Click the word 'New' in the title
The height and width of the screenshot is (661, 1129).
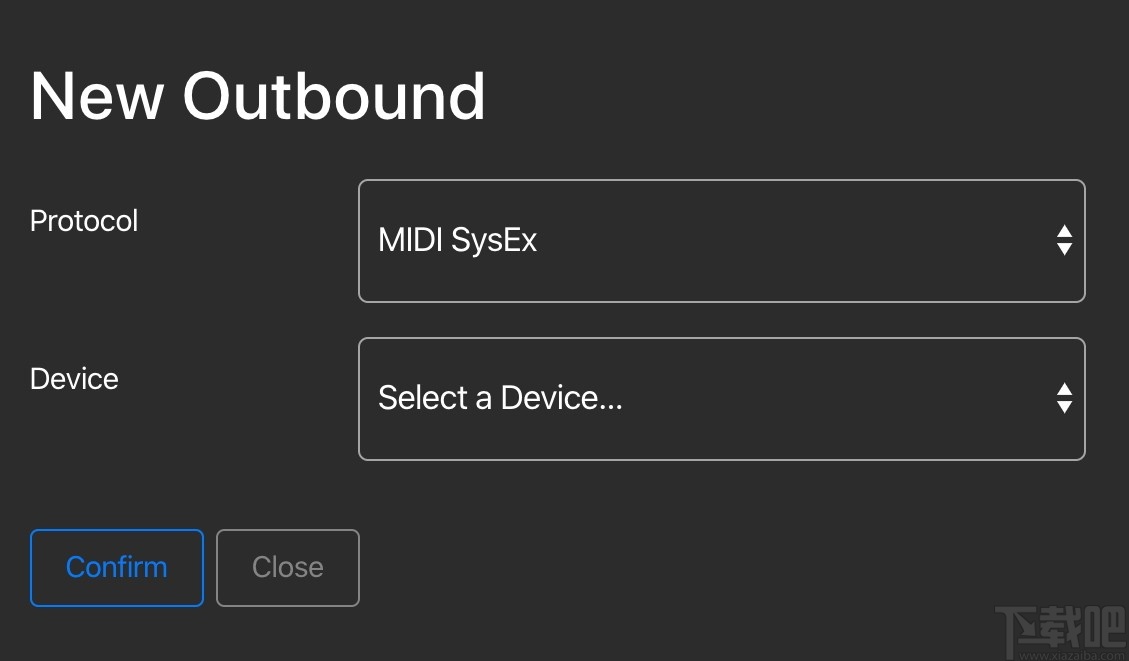(x=97, y=97)
